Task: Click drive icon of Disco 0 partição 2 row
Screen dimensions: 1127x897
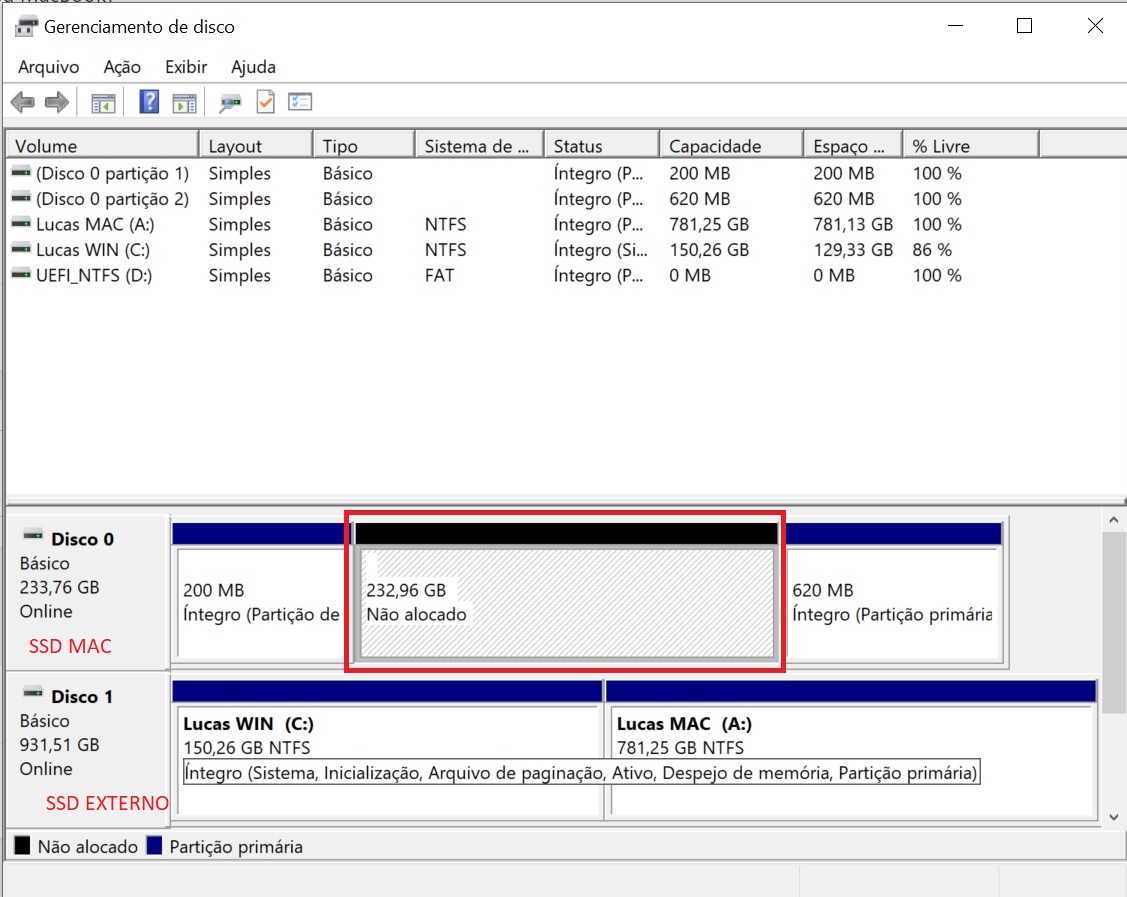Action: coord(22,198)
